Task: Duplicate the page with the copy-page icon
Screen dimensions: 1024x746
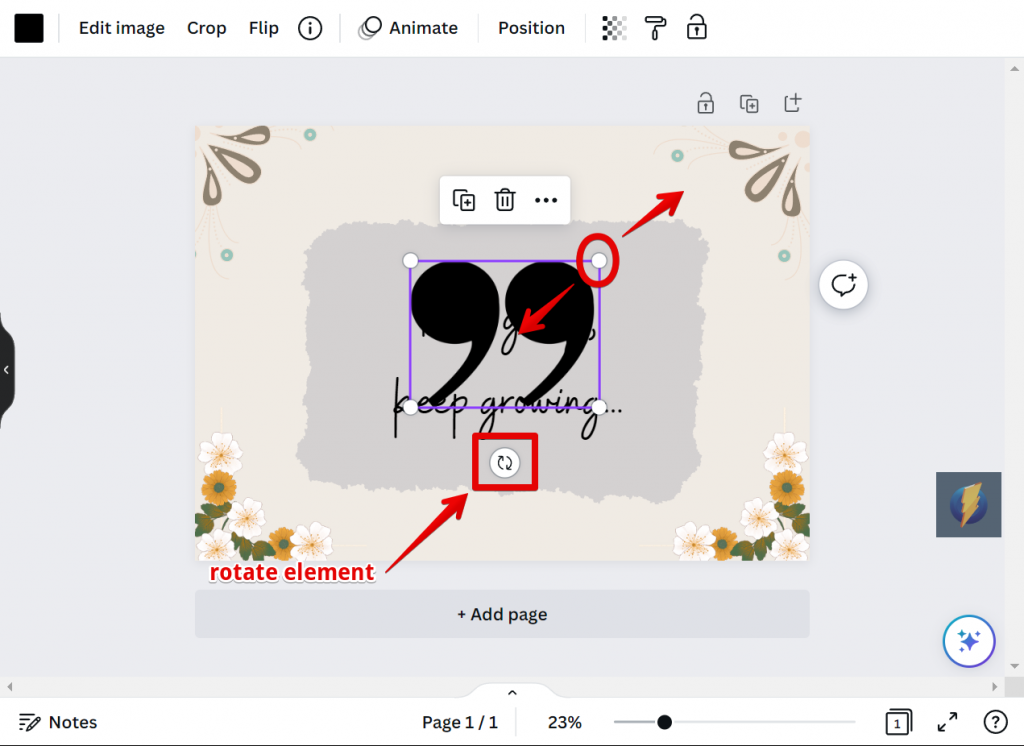Action: coord(749,103)
